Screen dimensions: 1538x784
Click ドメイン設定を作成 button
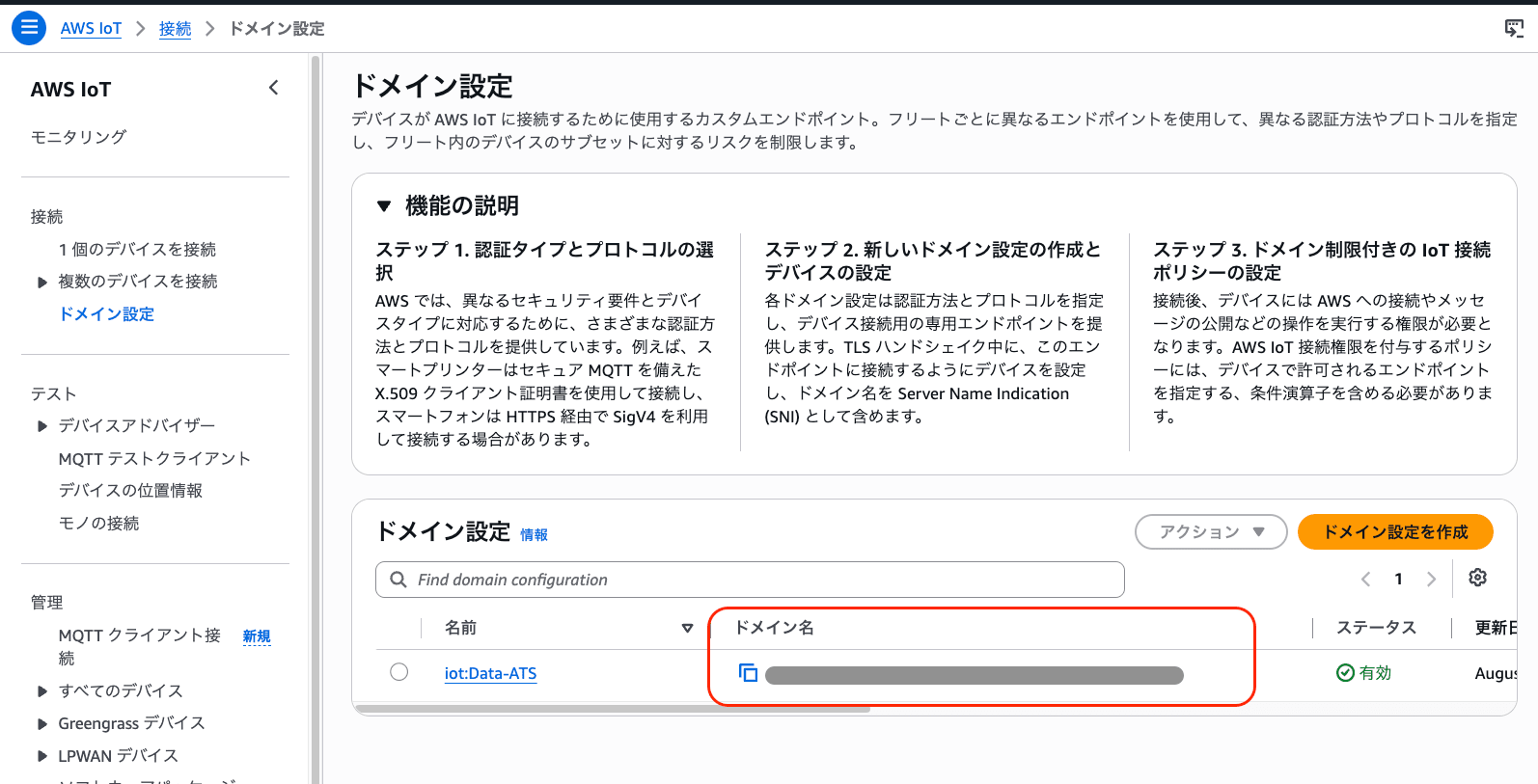pos(1395,531)
